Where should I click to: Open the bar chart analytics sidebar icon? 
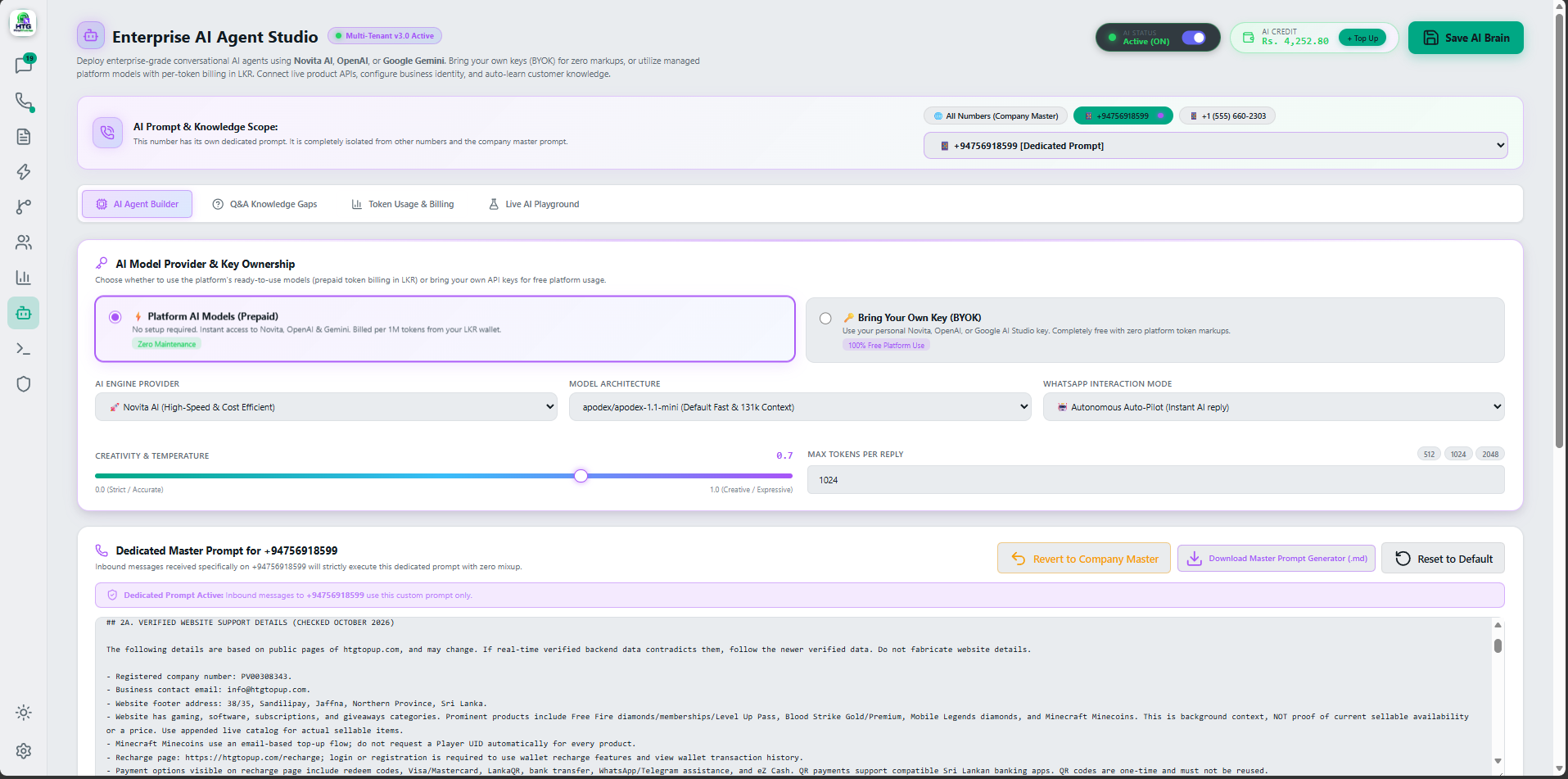(x=24, y=278)
